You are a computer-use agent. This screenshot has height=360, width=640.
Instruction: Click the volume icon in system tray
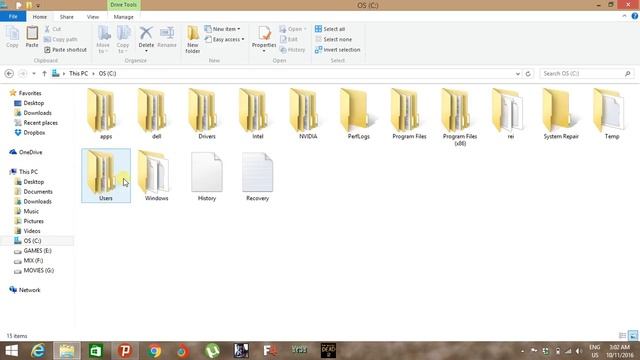(x=578, y=351)
